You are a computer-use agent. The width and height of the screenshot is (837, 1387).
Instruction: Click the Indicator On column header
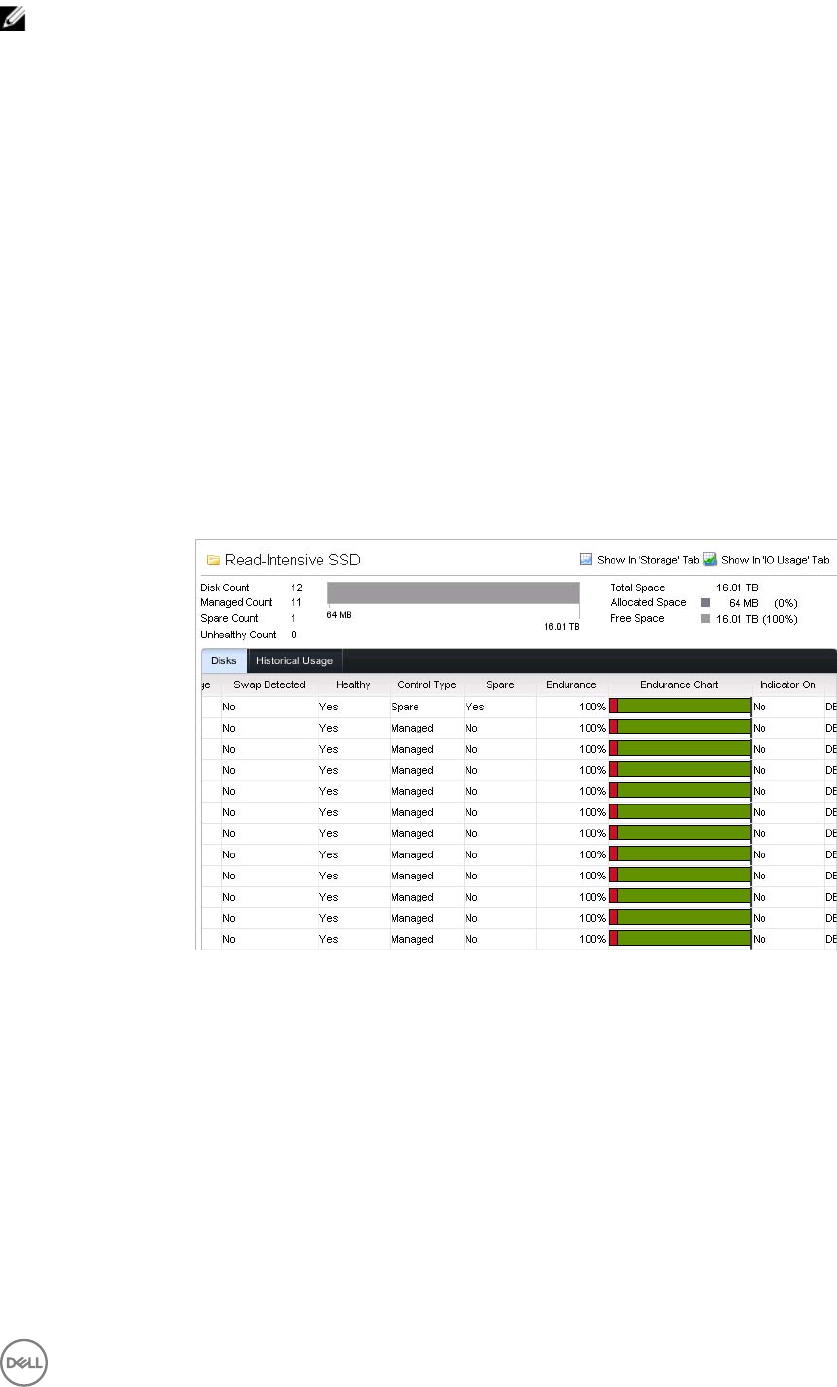tap(787, 685)
